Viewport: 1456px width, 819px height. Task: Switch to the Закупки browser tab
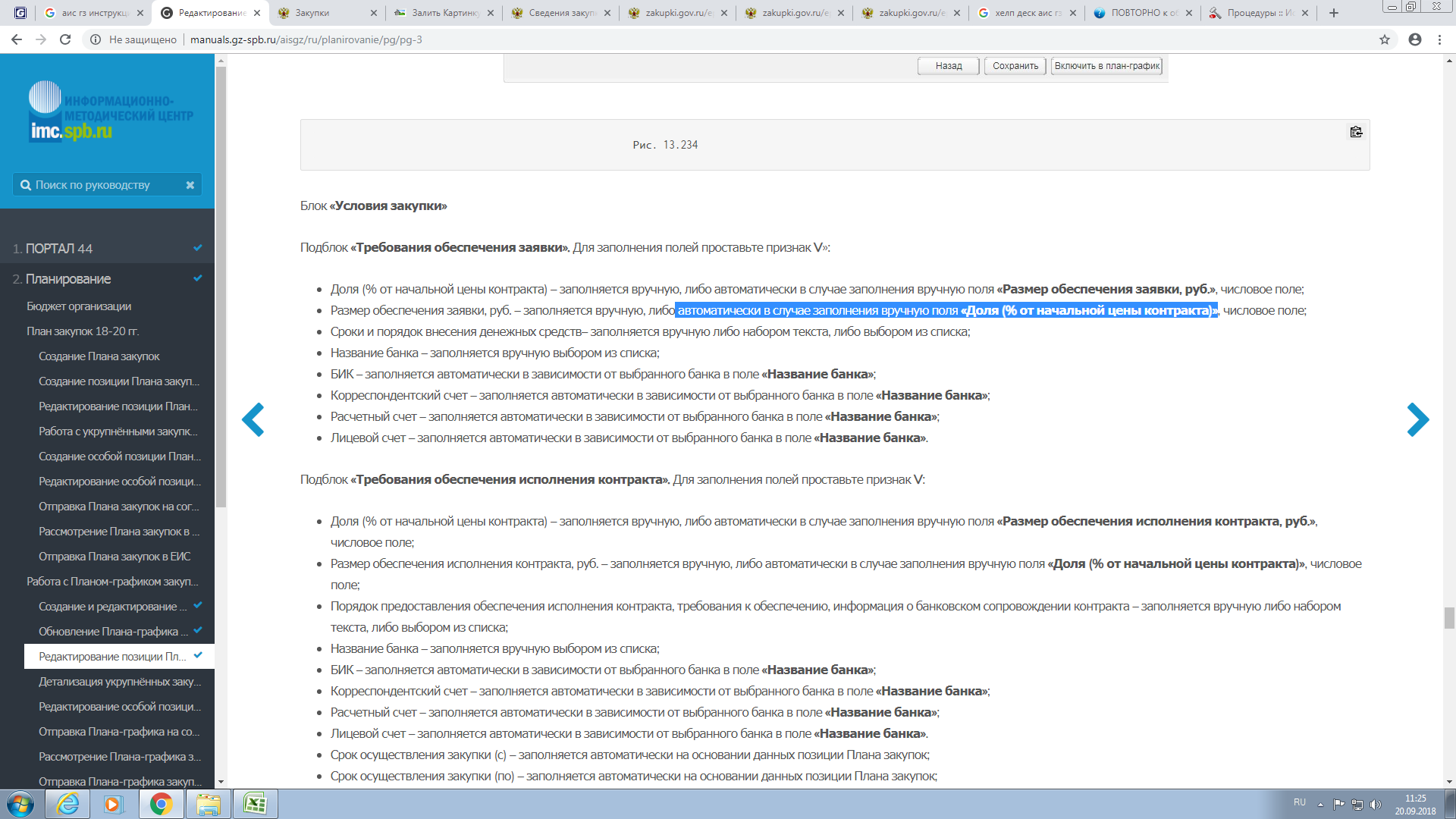(326, 13)
